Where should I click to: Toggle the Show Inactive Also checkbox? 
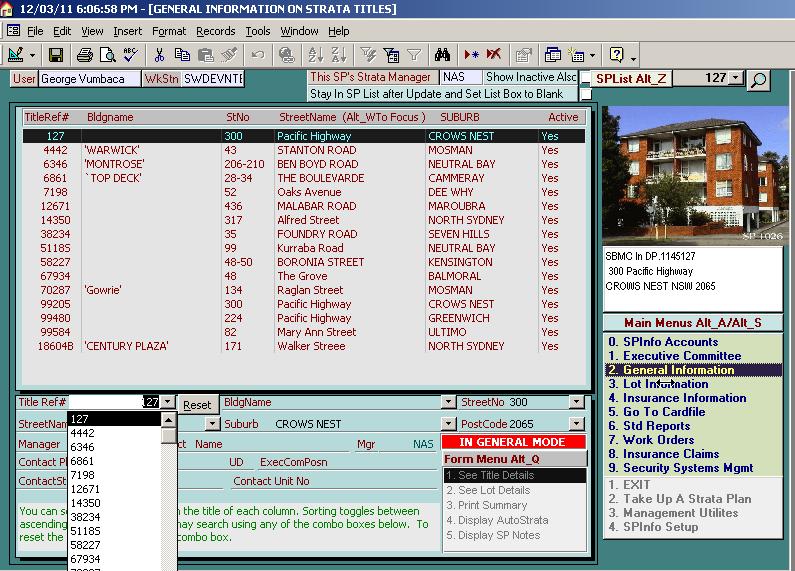point(586,78)
